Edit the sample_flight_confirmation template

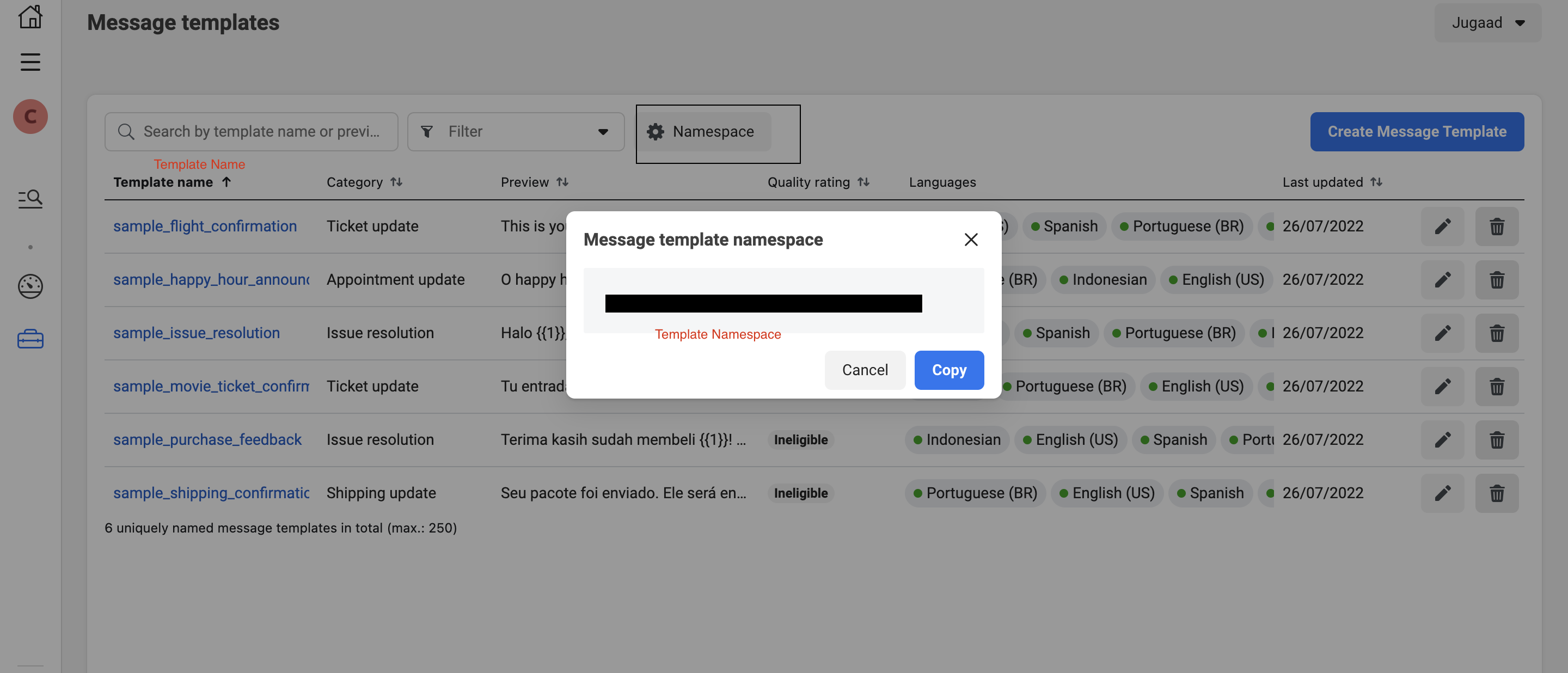(x=1443, y=227)
